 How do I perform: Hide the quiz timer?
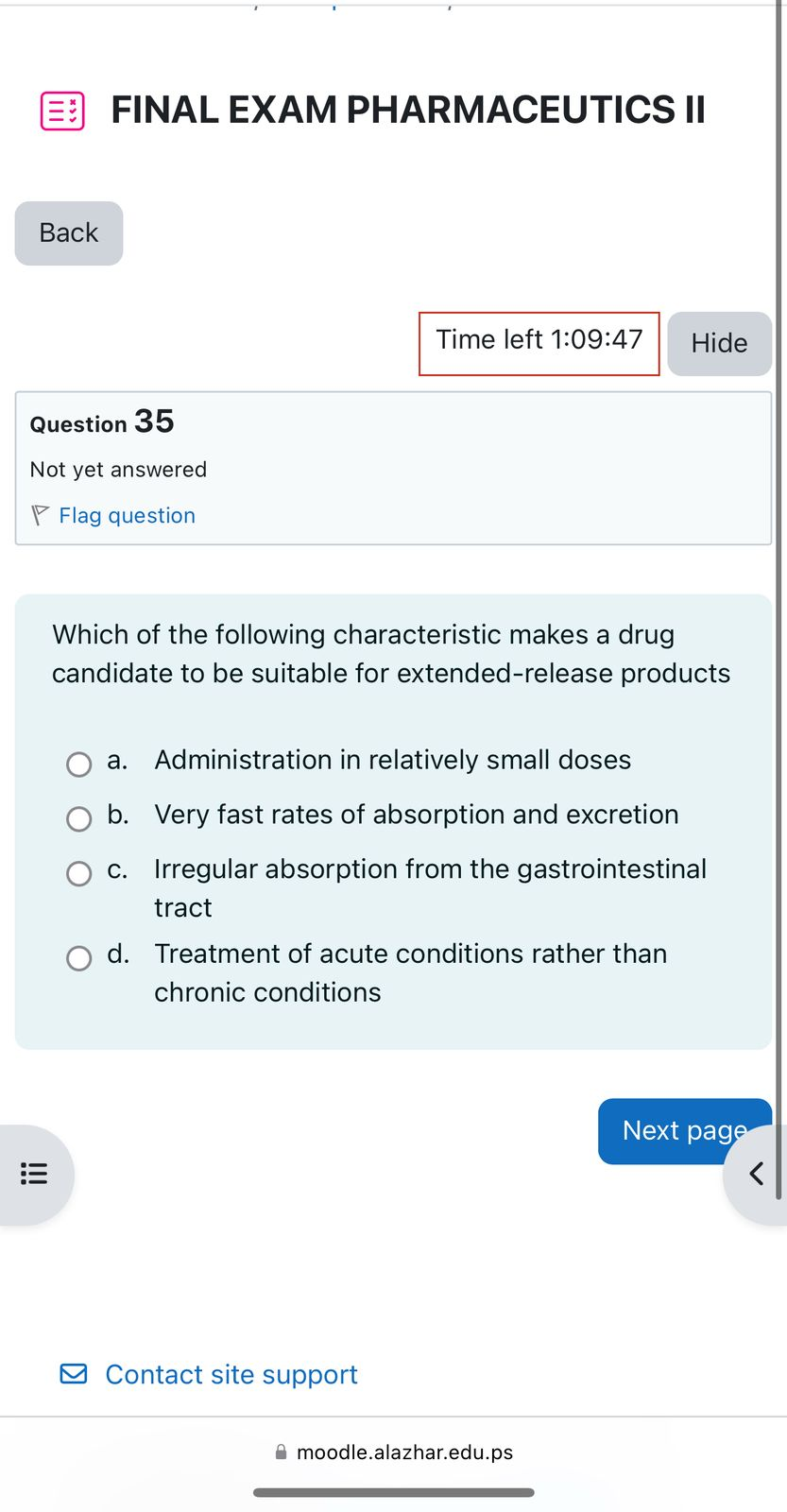tap(719, 343)
